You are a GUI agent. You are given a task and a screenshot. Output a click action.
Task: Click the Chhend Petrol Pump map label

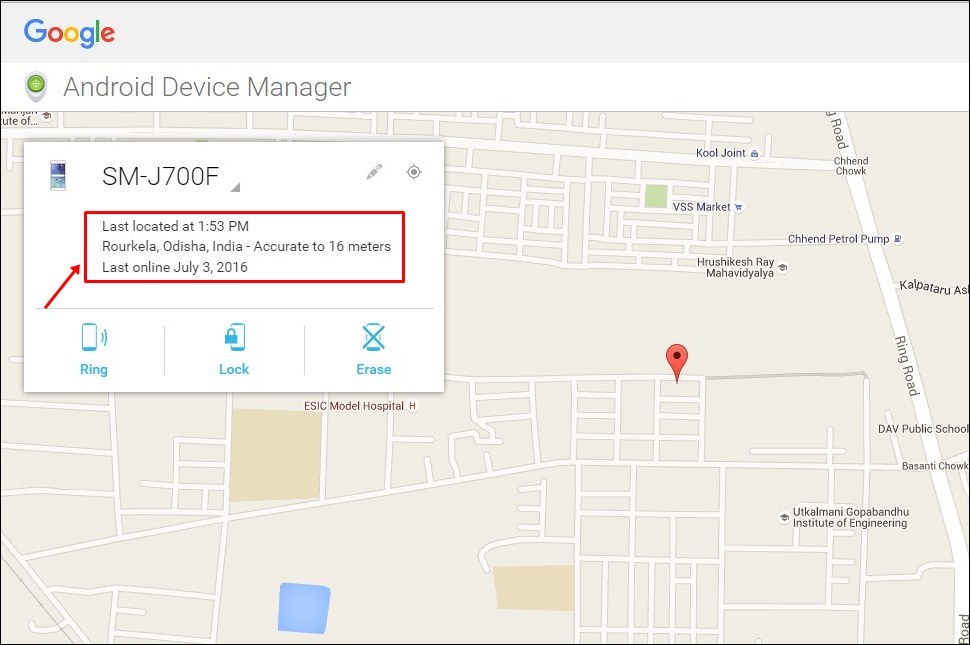click(838, 239)
